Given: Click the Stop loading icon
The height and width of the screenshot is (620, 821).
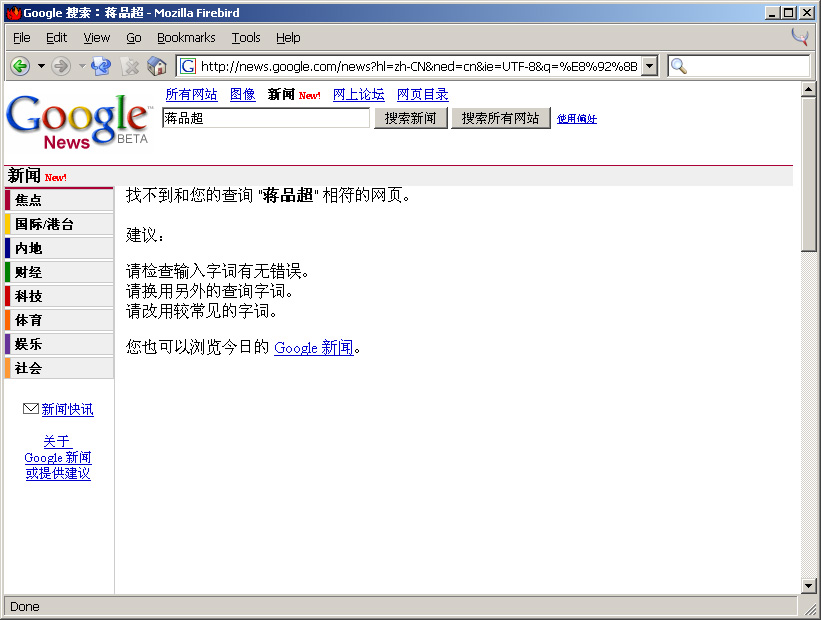Looking at the screenshot, I should point(129,66).
